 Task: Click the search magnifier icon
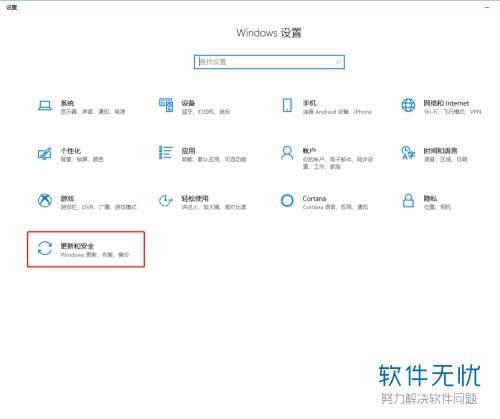coord(338,62)
